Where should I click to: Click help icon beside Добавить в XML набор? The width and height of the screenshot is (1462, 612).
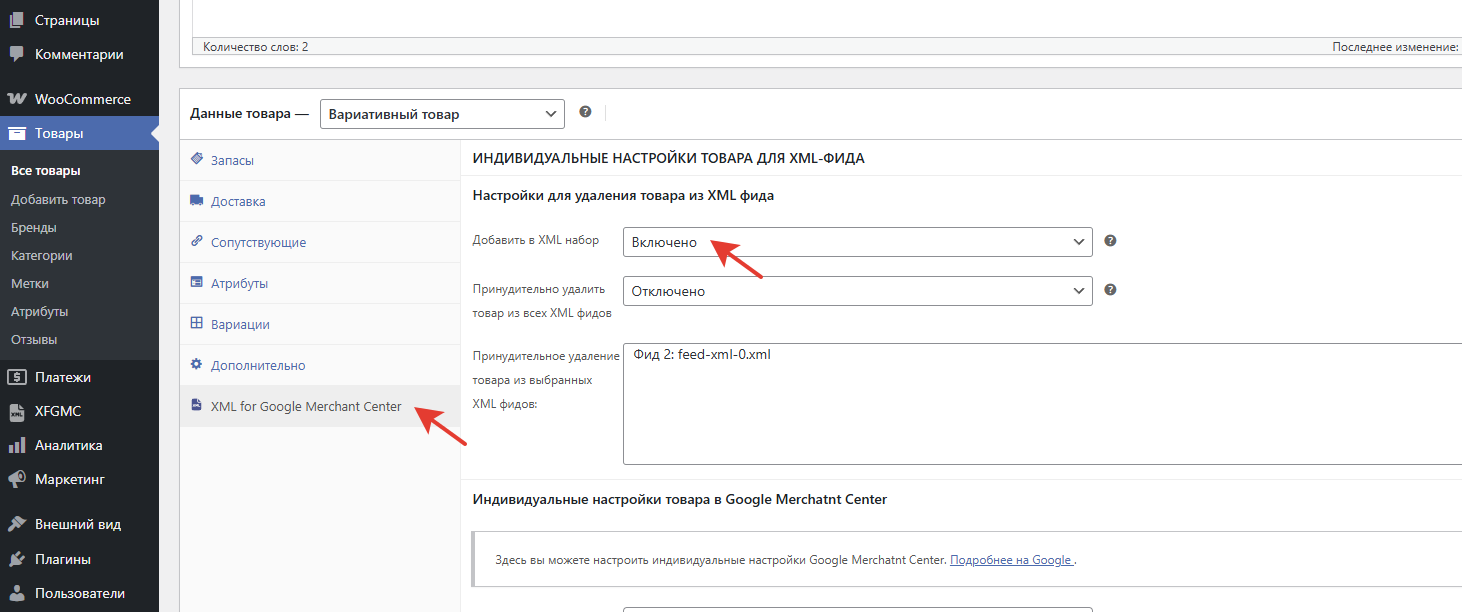(x=1110, y=241)
